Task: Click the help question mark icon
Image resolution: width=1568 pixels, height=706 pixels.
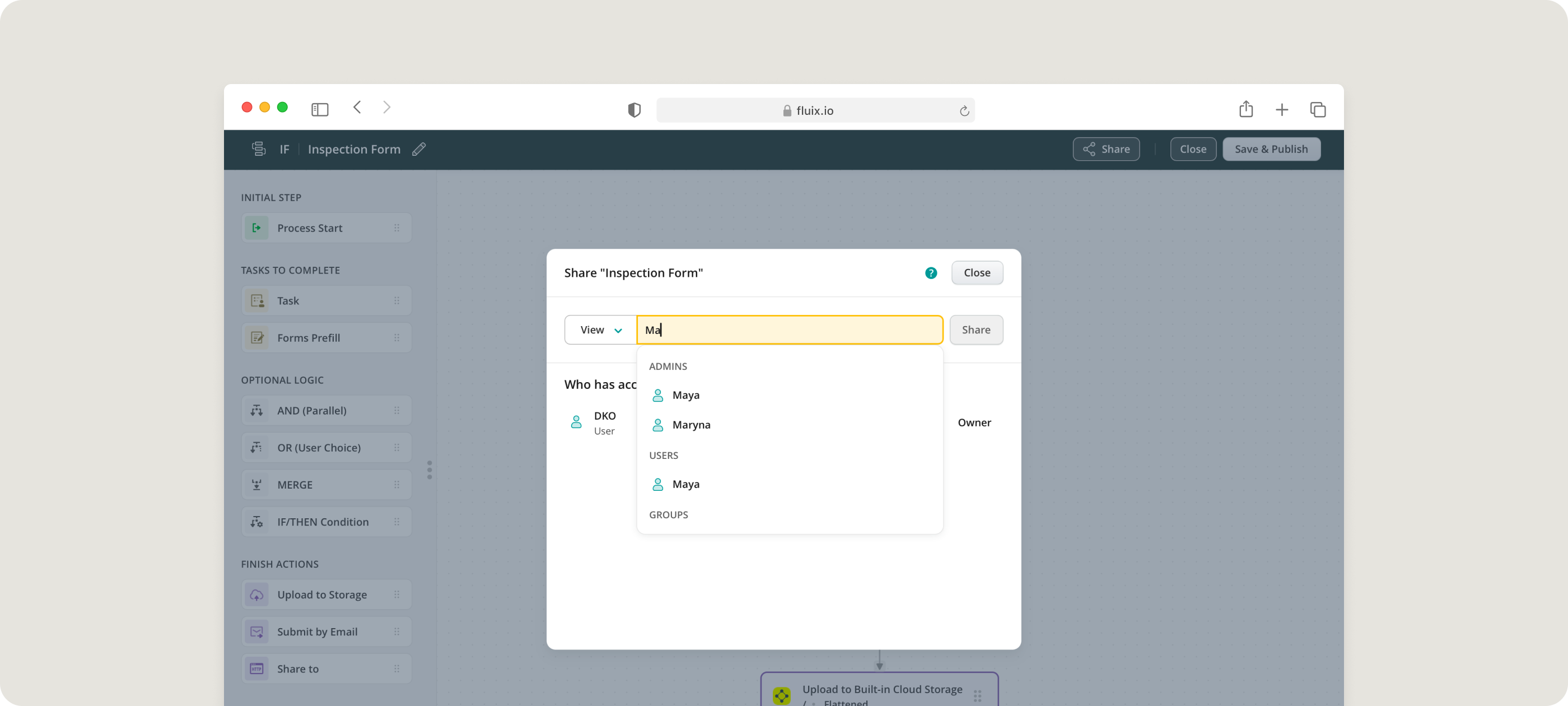Action: tap(931, 273)
